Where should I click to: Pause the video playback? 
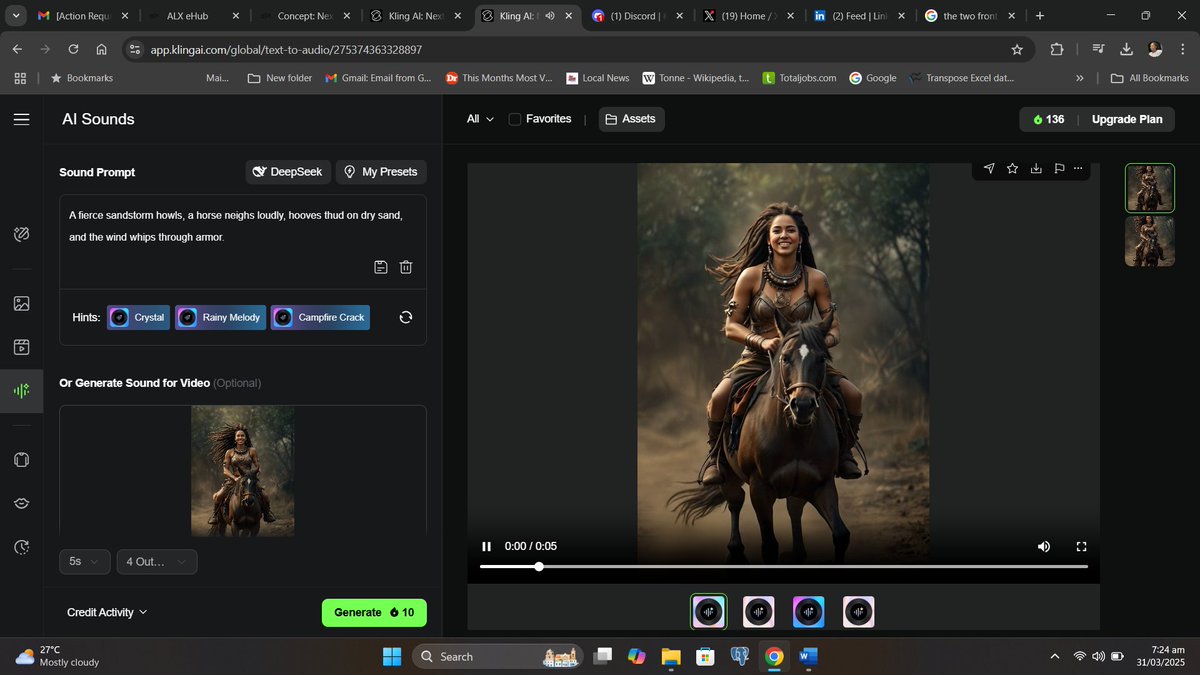(x=487, y=546)
